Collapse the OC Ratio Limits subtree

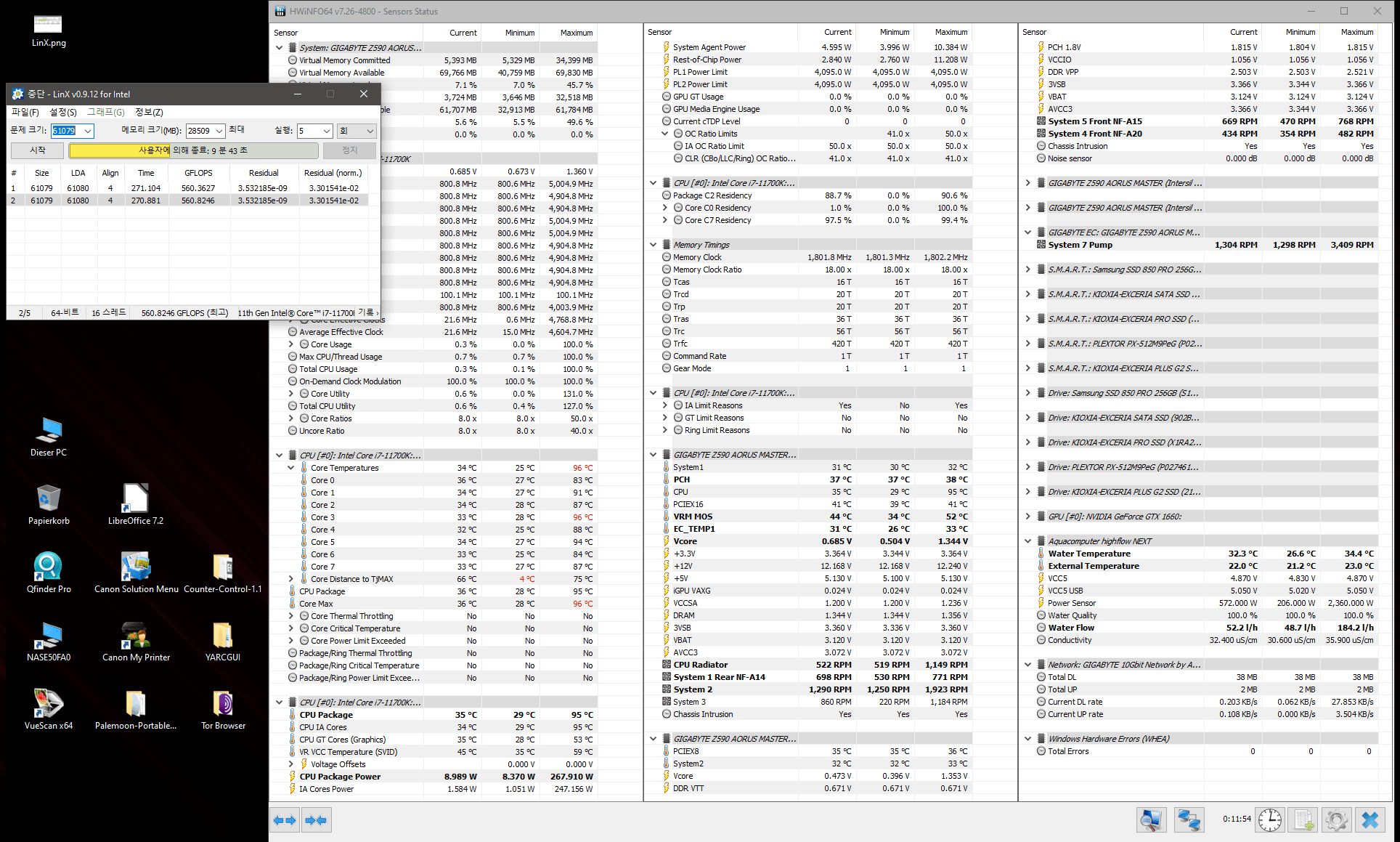point(665,134)
